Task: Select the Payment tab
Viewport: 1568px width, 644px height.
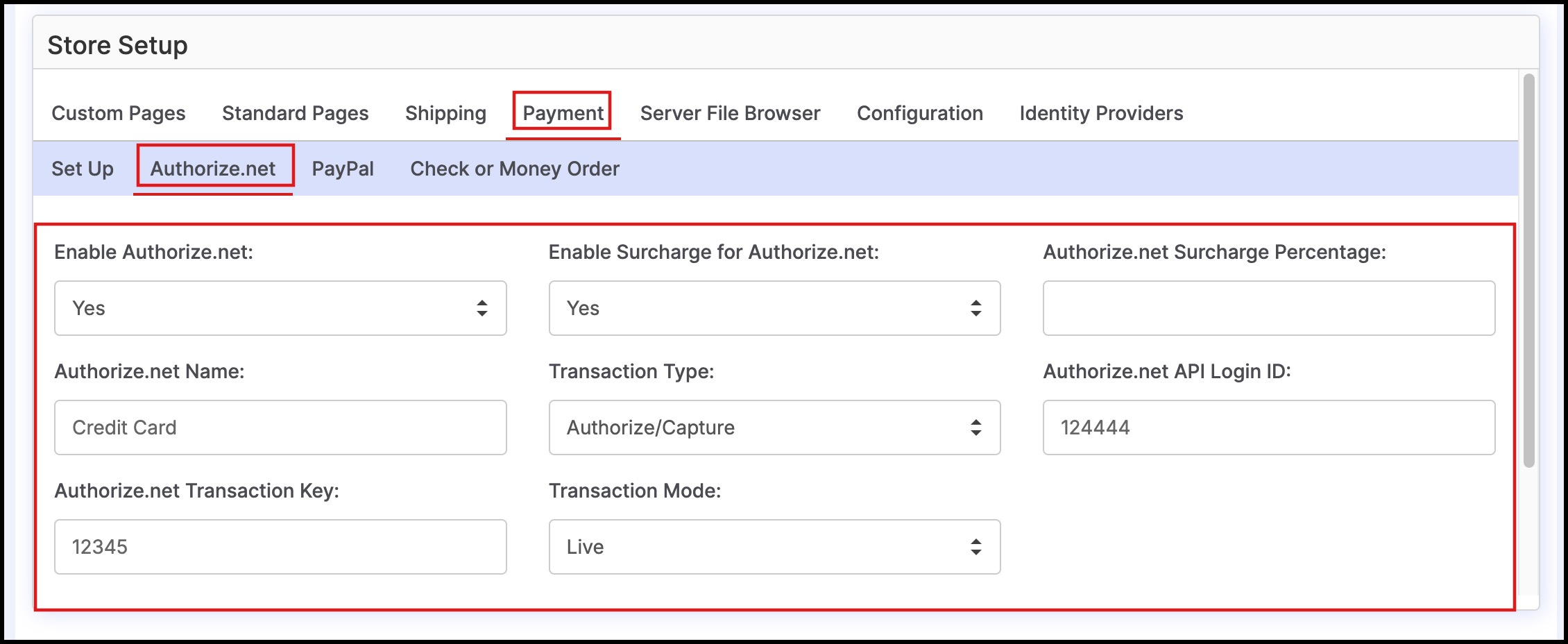Action: click(x=563, y=113)
